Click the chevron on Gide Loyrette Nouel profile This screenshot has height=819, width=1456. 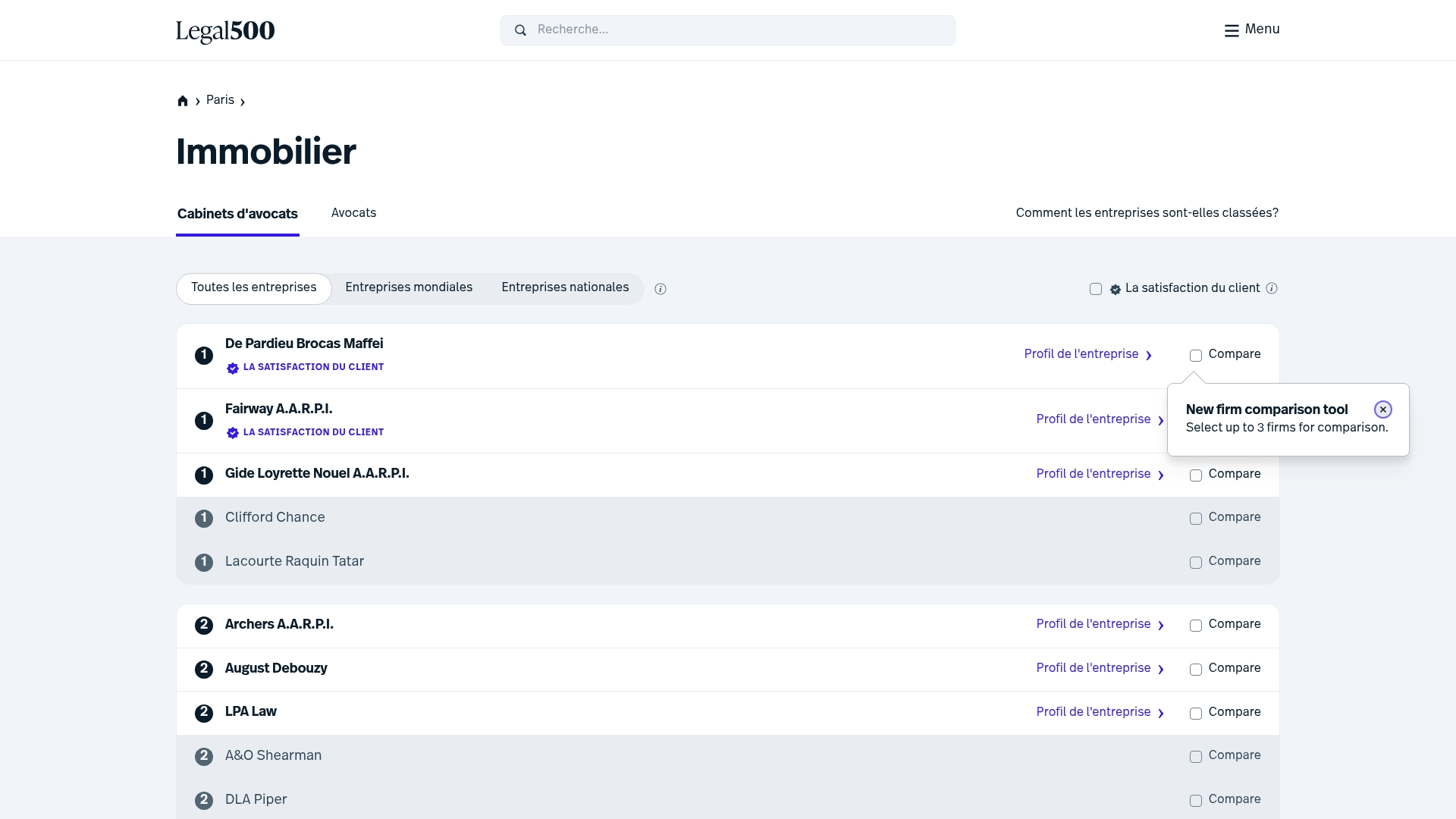pos(1161,475)
